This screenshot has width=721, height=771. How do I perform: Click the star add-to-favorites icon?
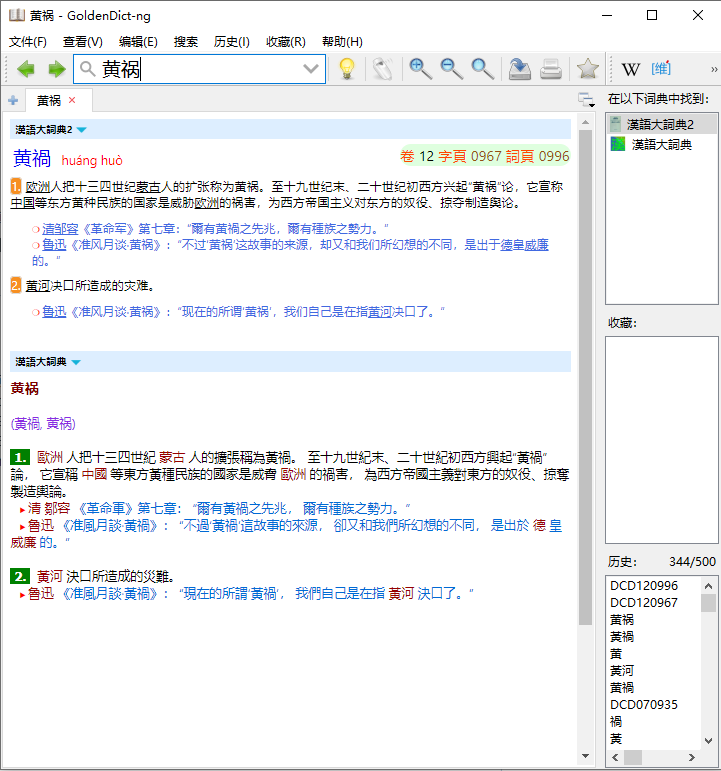point(587,69)
